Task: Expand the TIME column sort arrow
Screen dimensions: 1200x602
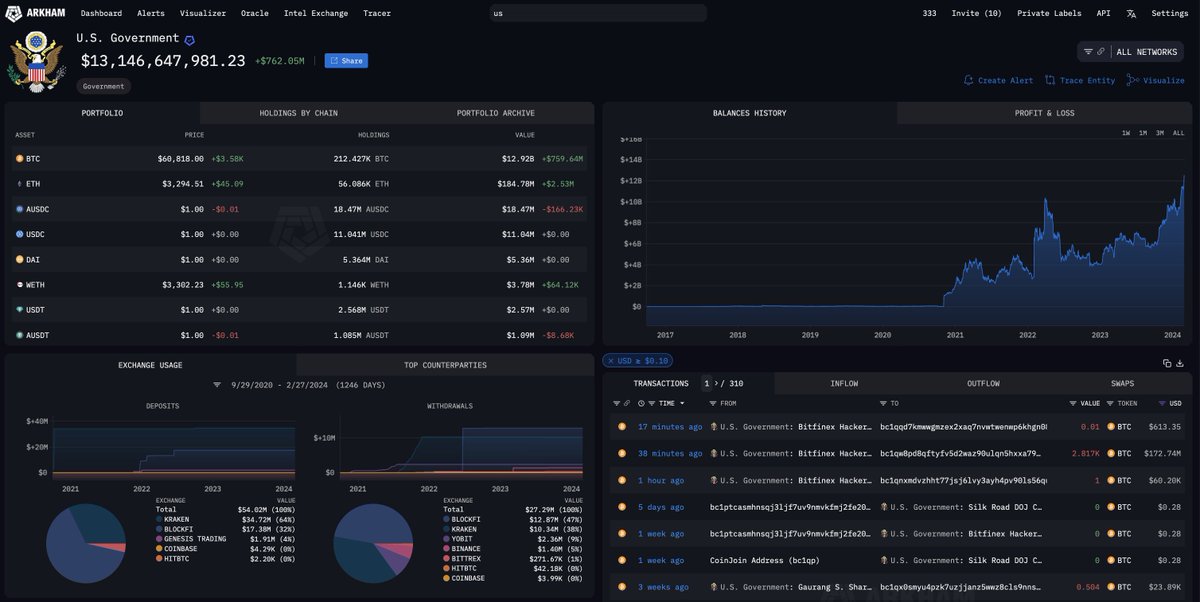Action: coord(682,403)
